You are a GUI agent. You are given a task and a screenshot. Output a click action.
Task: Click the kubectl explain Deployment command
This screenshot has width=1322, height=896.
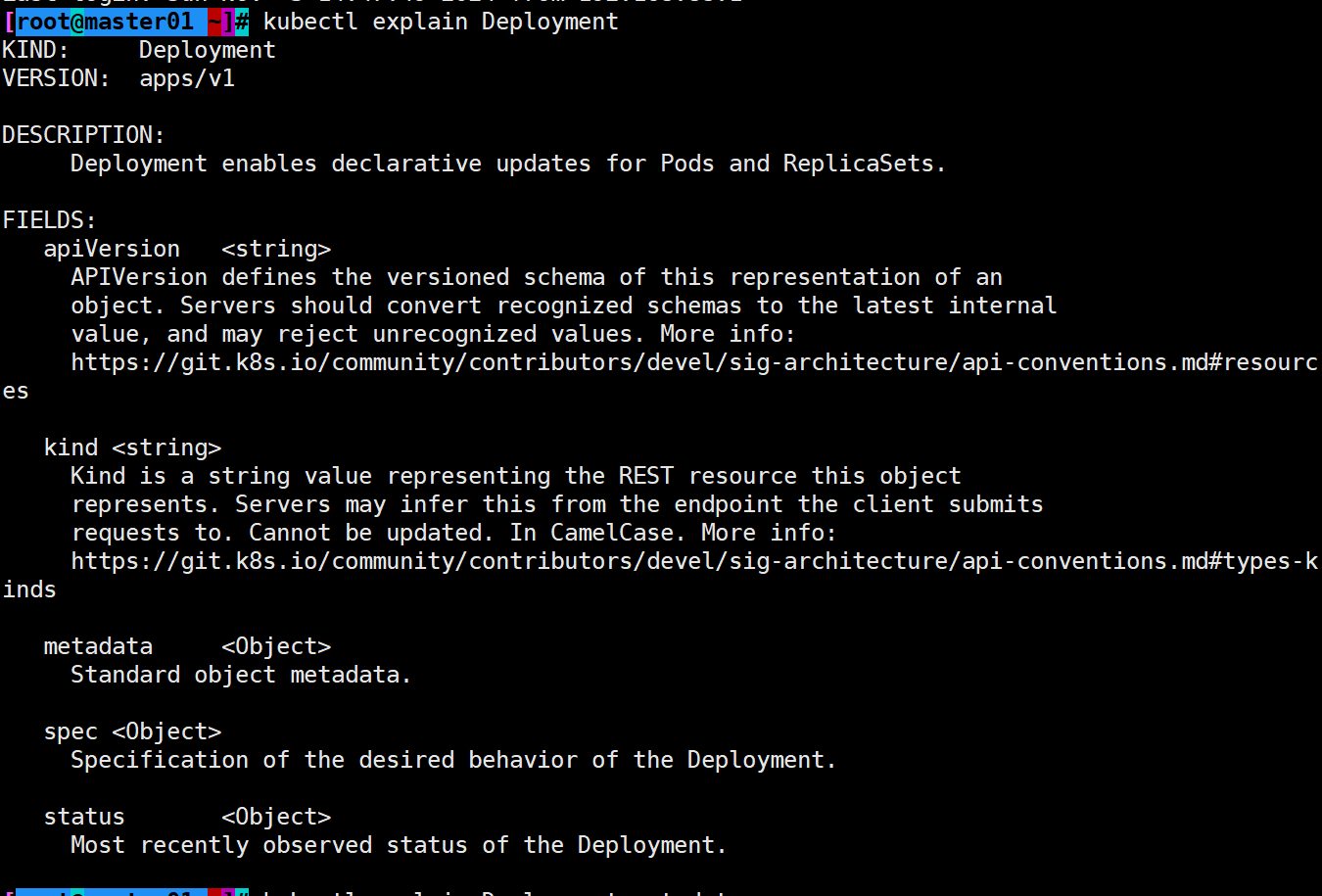click(441, 21)
